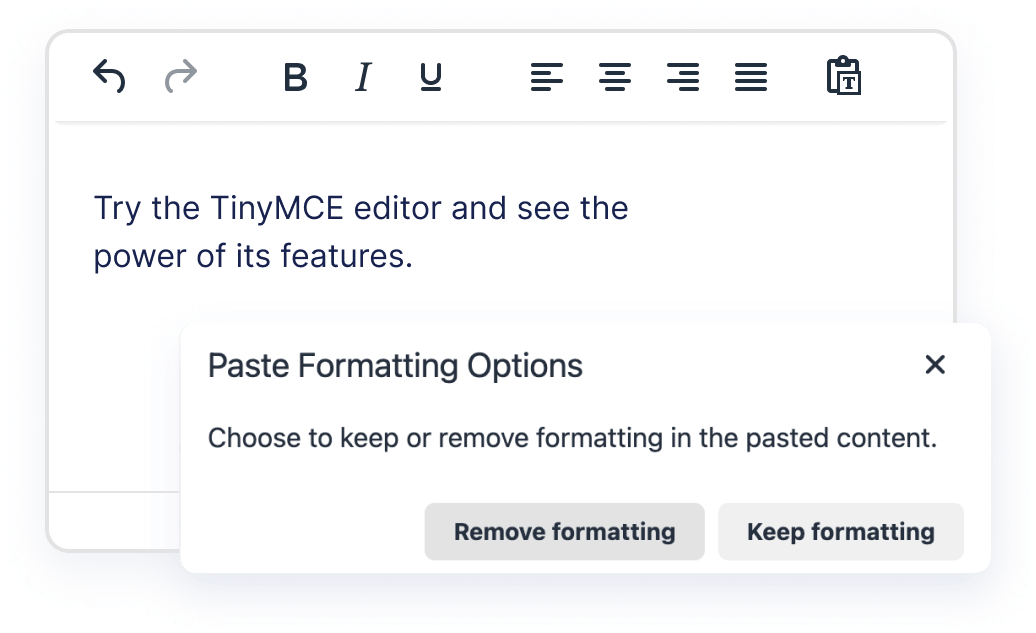This screenshot has height=633, width=1036.
Task: Align text to the left
Action: click(546, 78)
